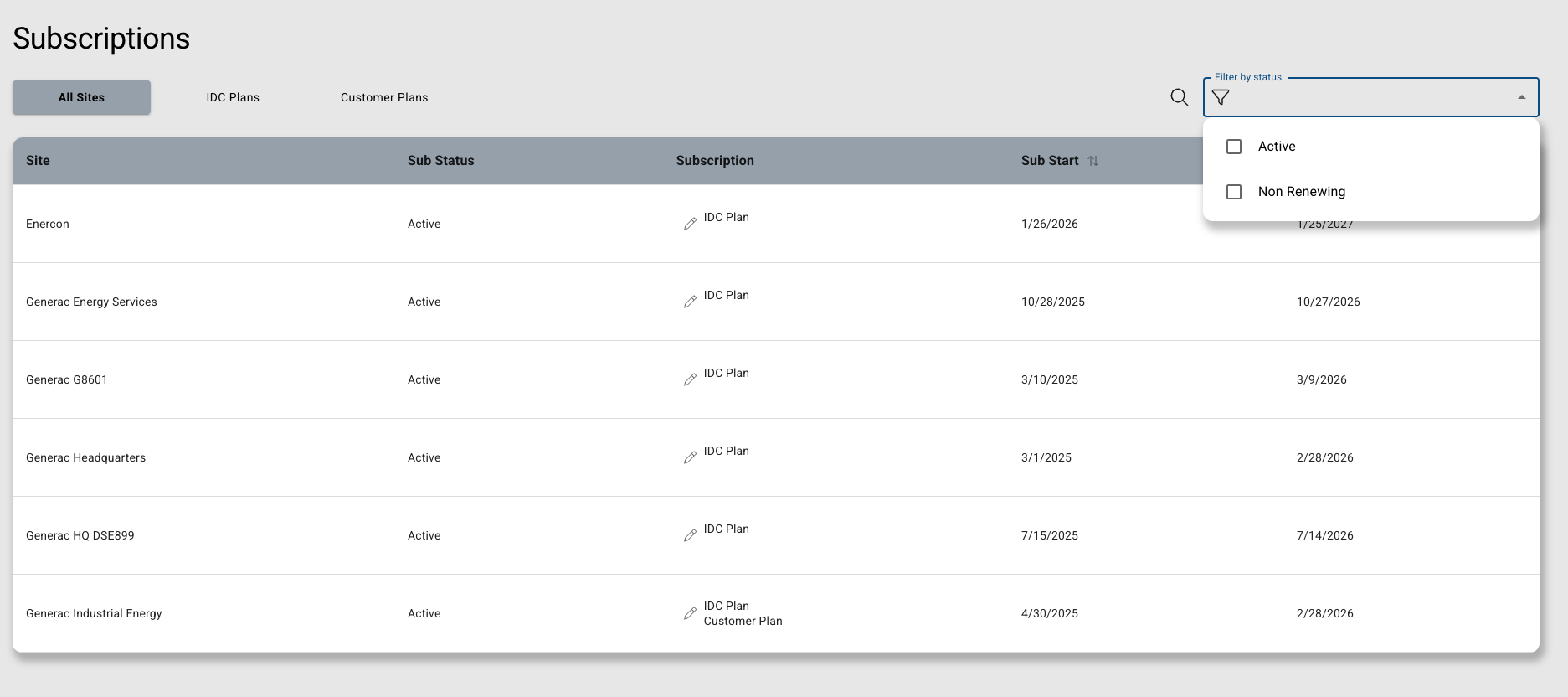The width and height of the screenshot is (1568, 697).
Task: Open the Customer Plans tab
Action: (384, 97)
